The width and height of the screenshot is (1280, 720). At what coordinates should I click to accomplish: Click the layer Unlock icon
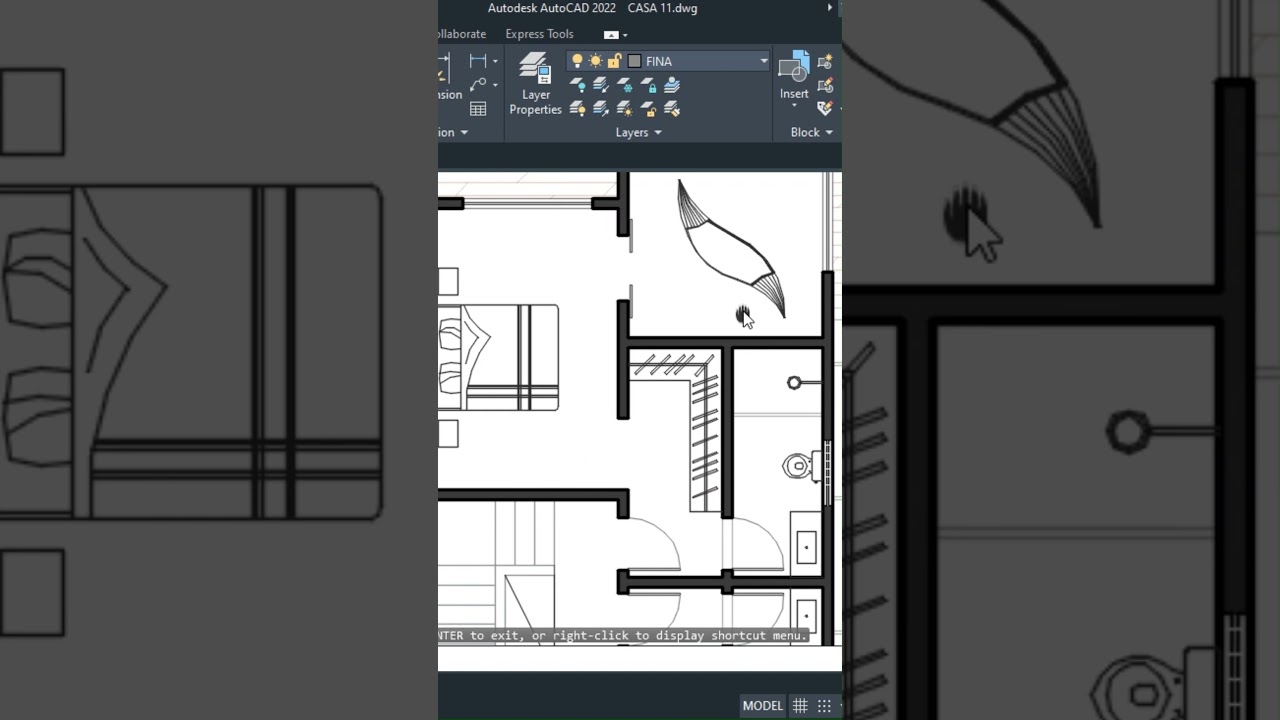649,109
